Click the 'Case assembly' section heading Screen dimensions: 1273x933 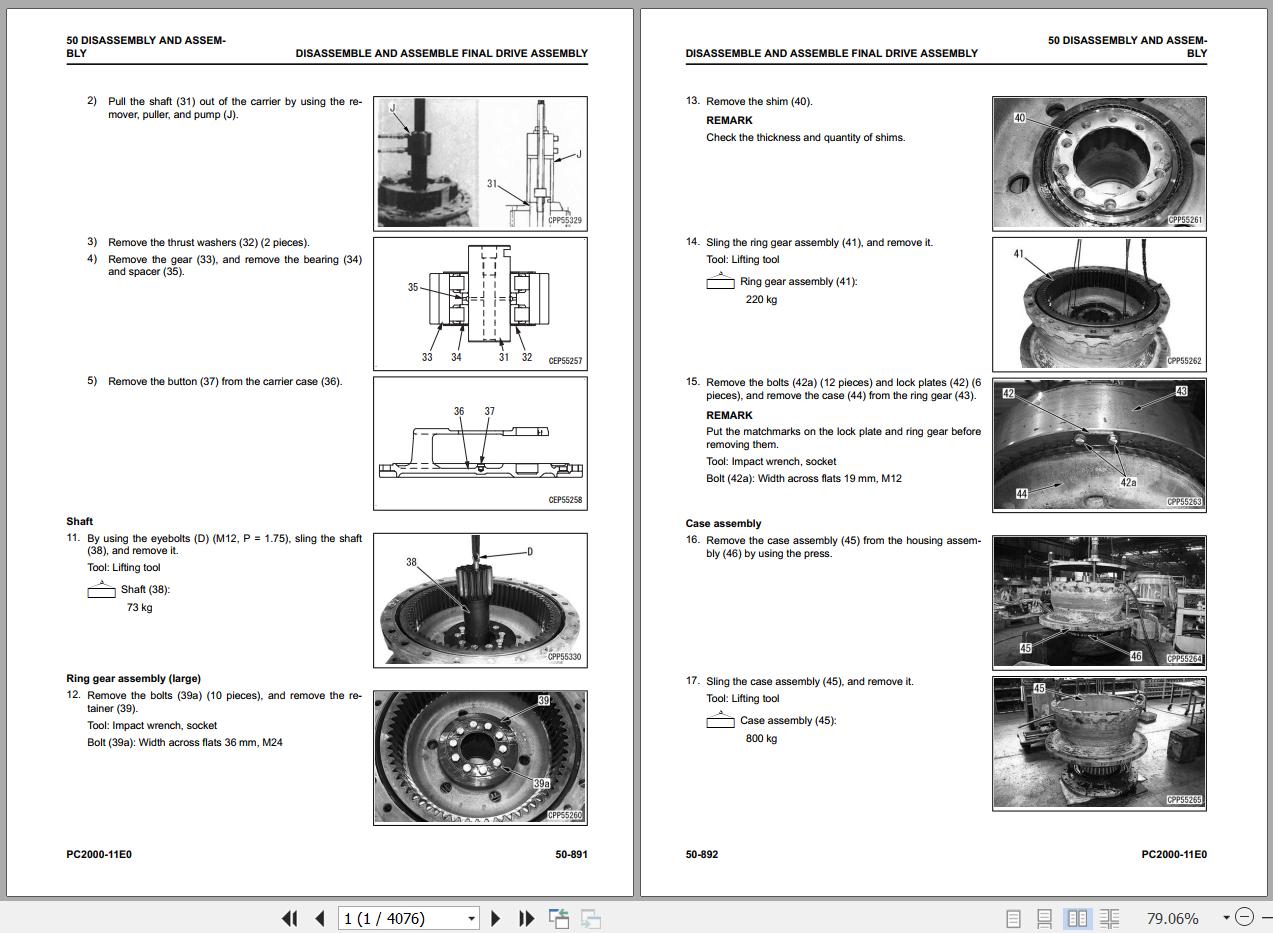pos(723,523)
